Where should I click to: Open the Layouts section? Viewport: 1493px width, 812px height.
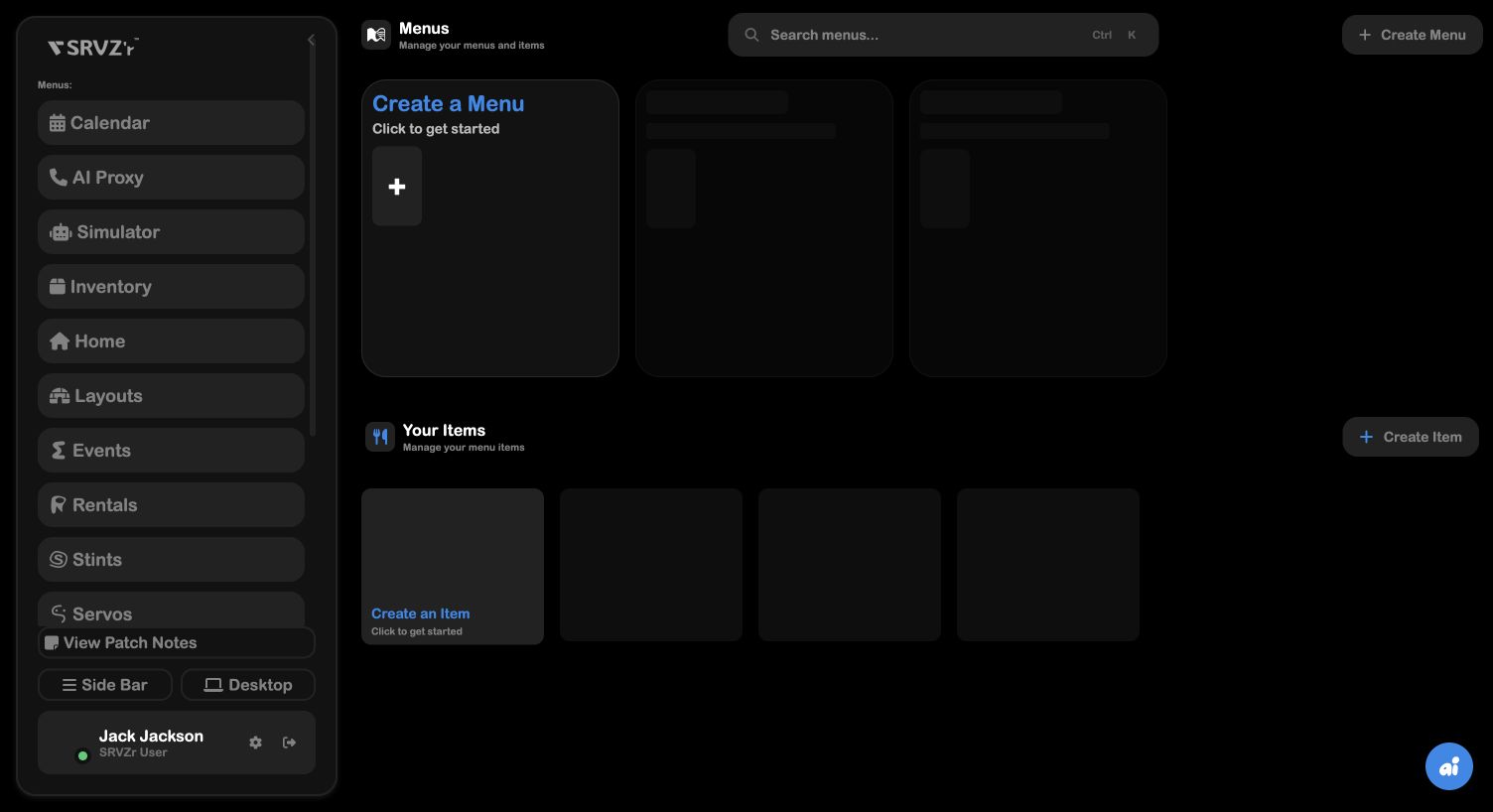[171, 396]
